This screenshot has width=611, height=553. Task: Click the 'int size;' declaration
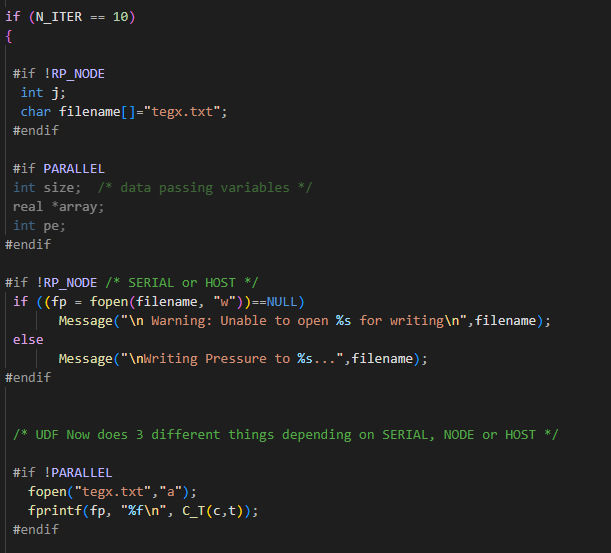47,187
